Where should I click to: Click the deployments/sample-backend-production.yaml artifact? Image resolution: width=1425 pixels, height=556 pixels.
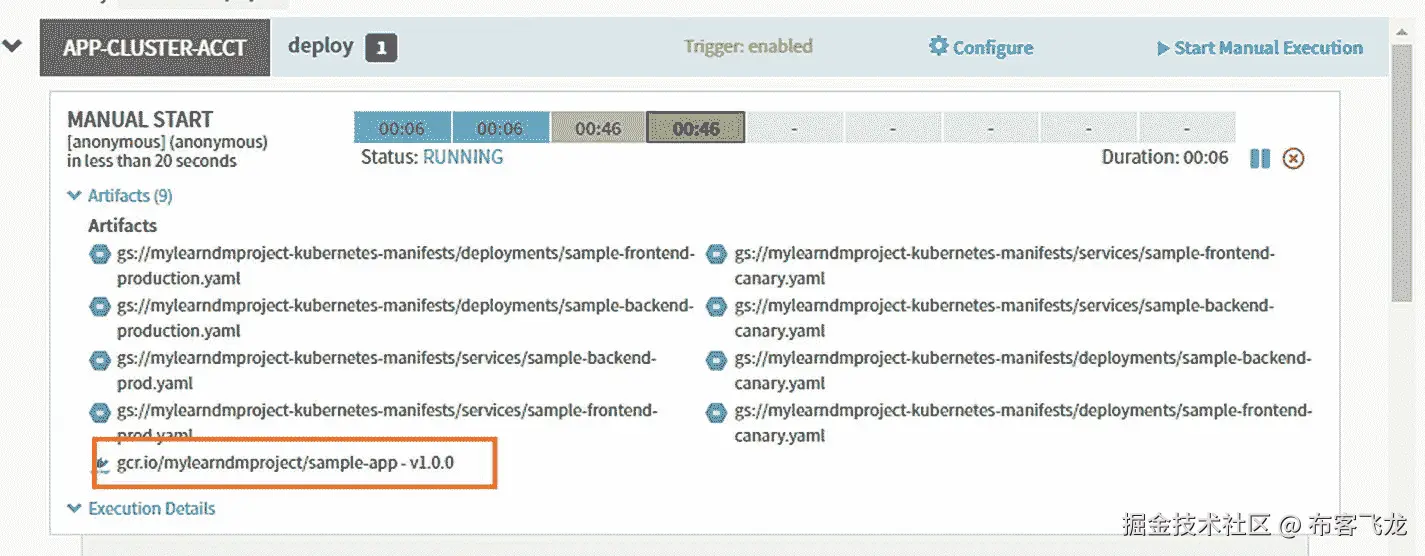[x=404, y=318]
